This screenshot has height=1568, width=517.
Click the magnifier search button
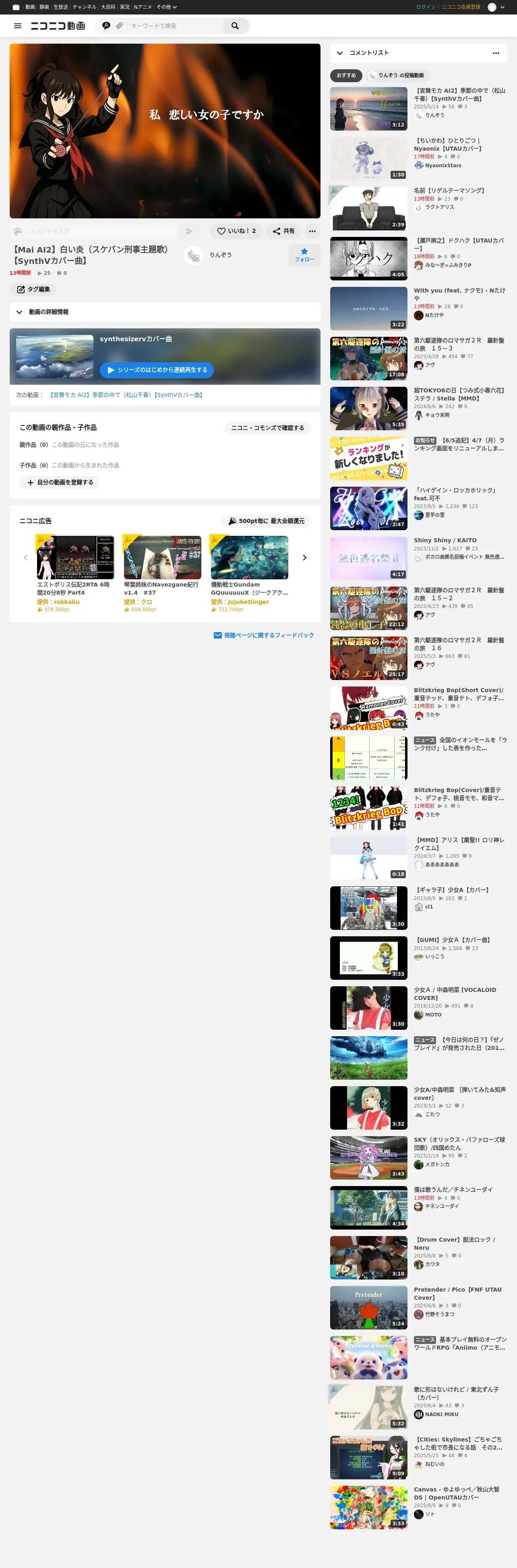[x=236, y=25]
